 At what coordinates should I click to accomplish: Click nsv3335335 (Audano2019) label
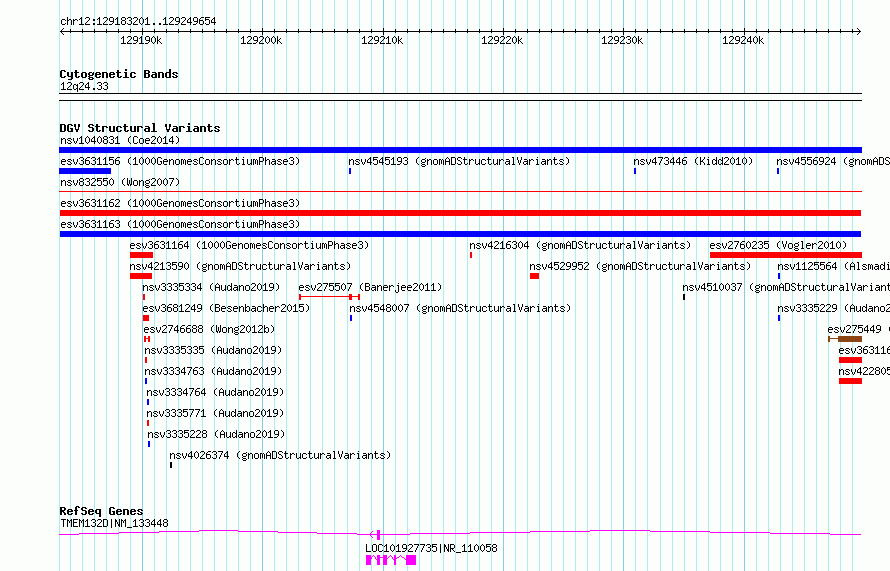pyautogui.click(x=213, y=350)
